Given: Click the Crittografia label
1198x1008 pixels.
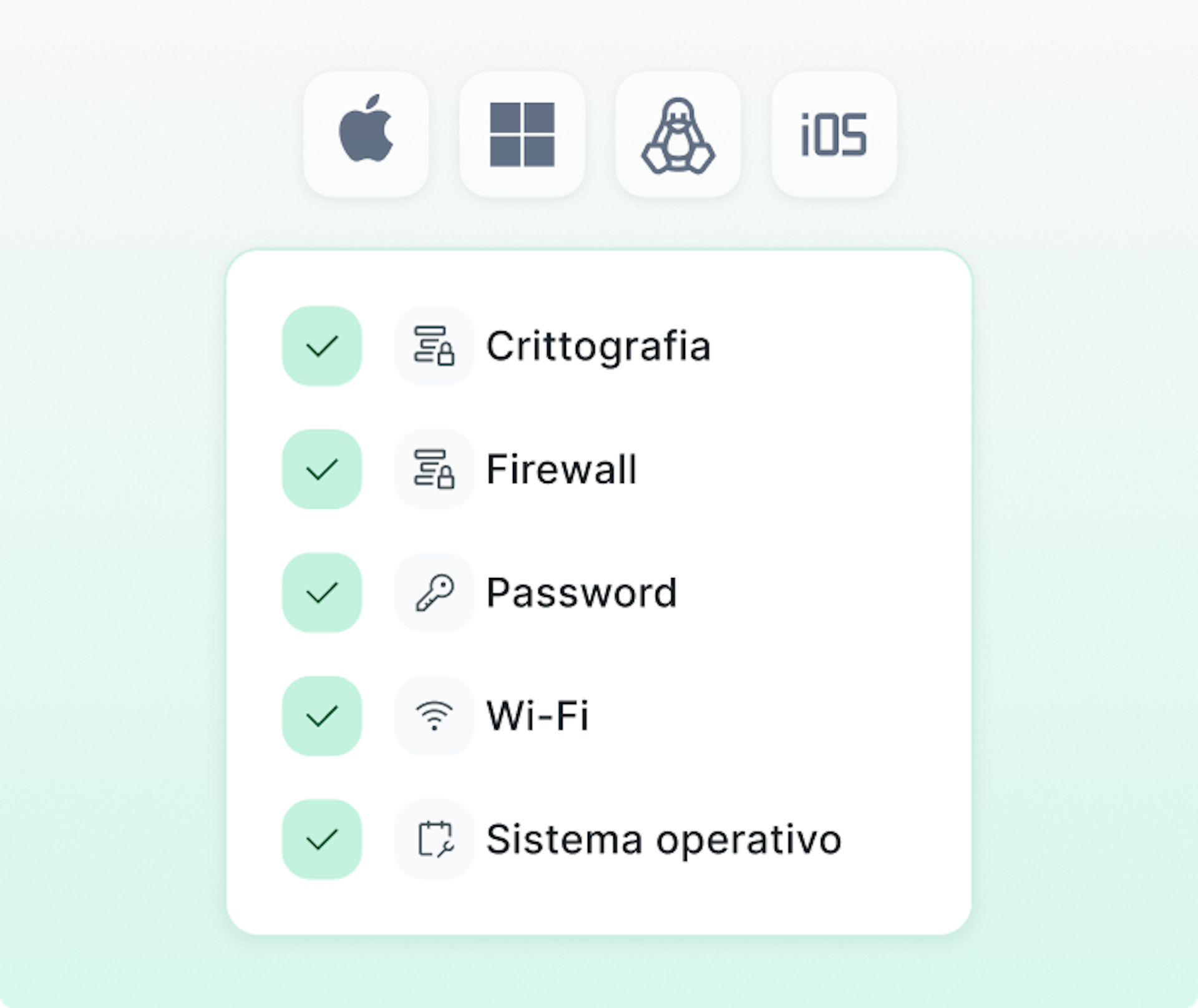Looking at the screenshot, I should (598, 346).
